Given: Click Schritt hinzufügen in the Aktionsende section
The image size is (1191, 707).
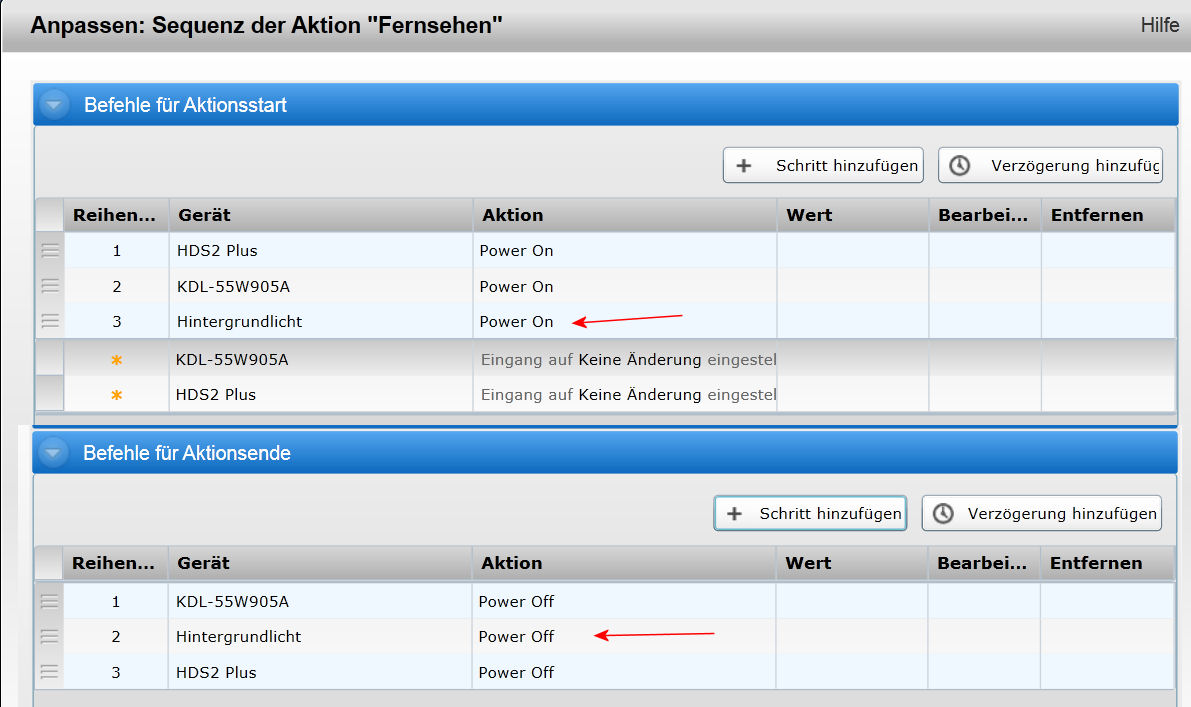Looking at the screenshot, I should 810,513.
